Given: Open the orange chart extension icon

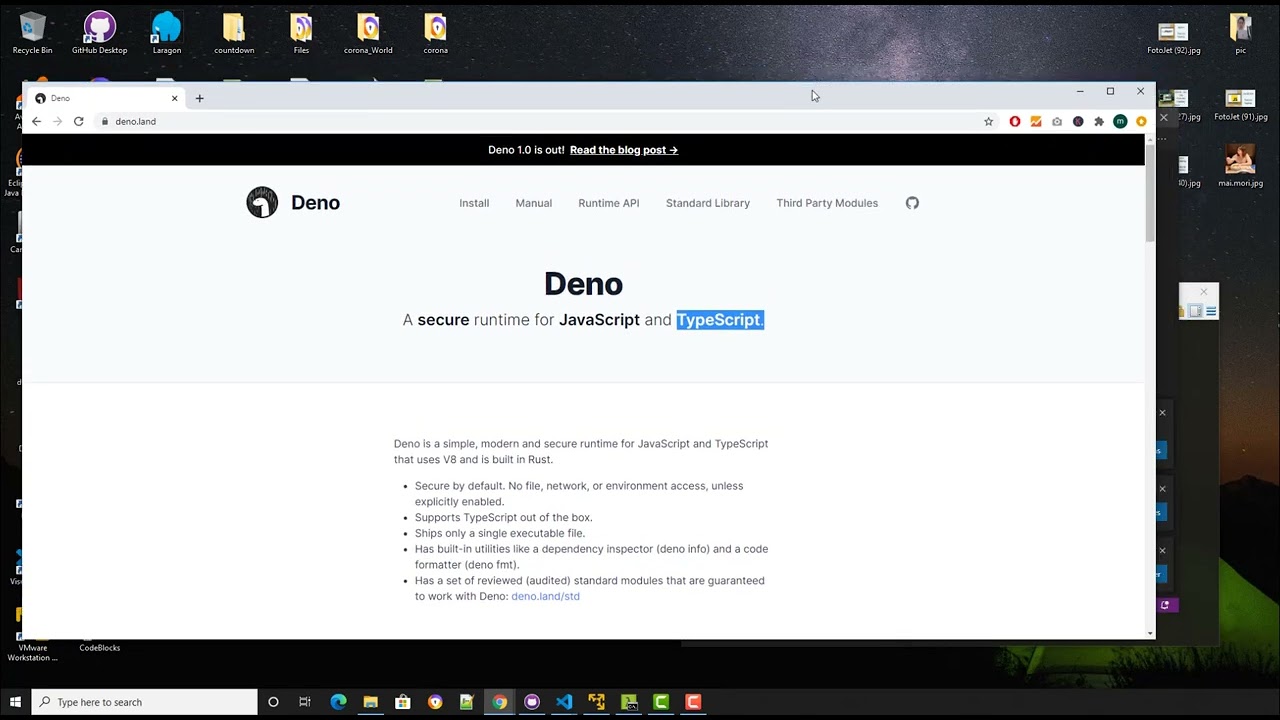Looking at the screenshot, I should (x=1036, y=122).
